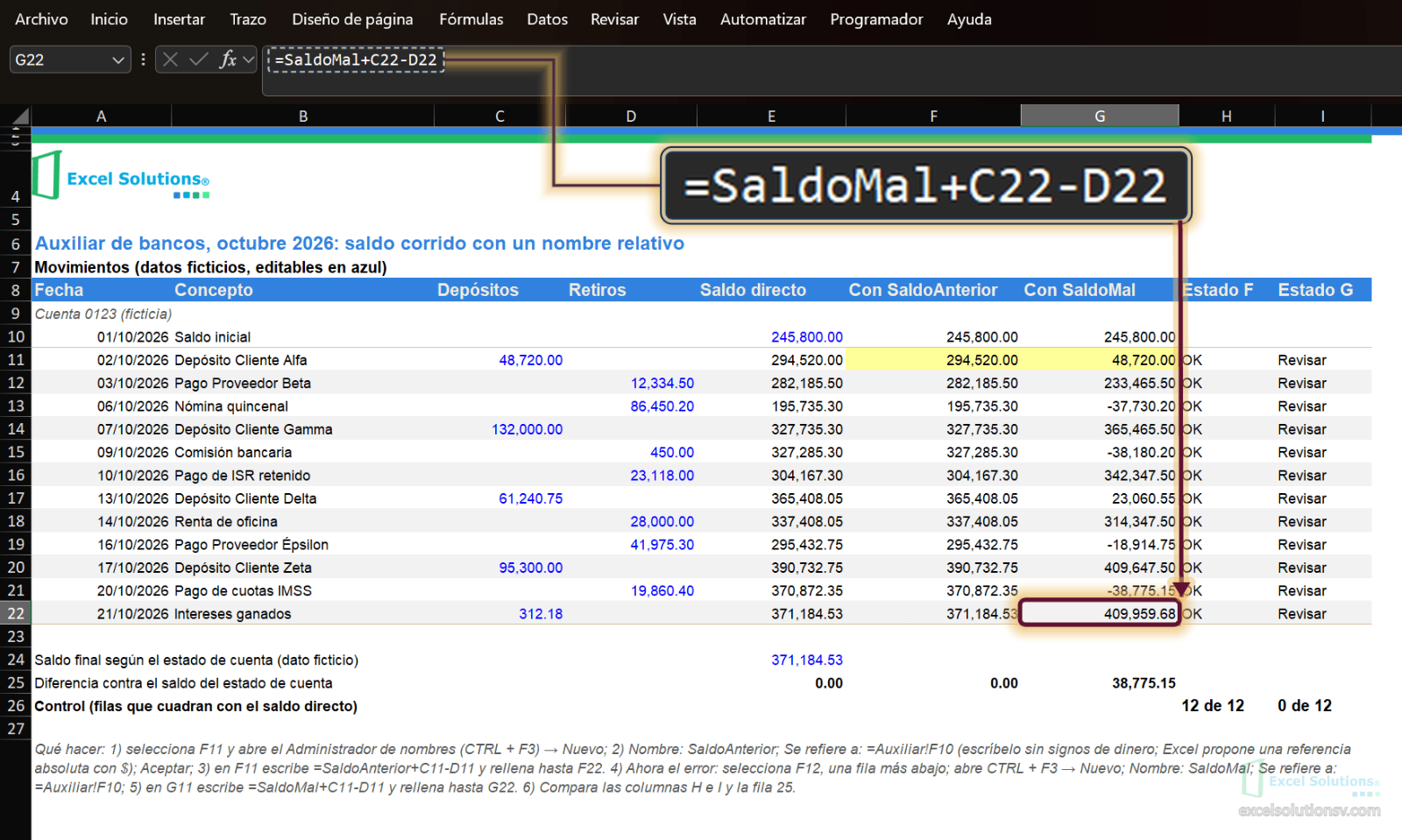
Task: Click the three-dot handle beside the Name Box
Action: tap(143, 60)
